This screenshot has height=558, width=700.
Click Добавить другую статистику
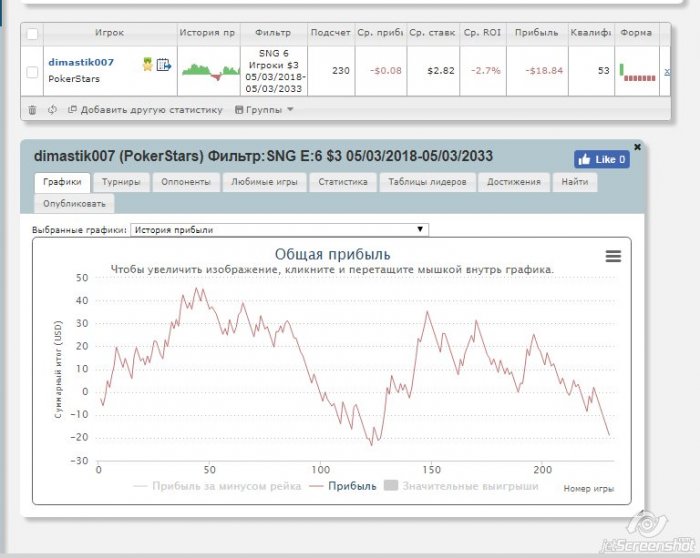click(x=145, y=110)
